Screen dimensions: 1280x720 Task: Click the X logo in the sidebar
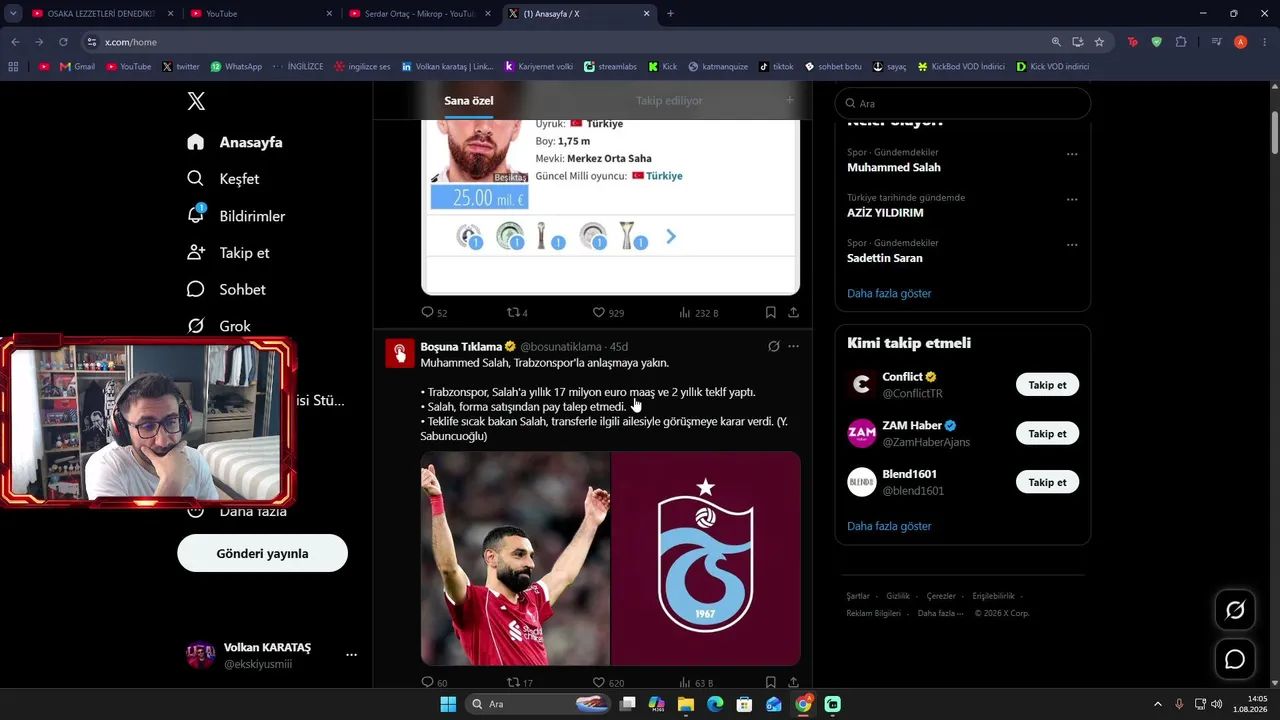(196, 101)
